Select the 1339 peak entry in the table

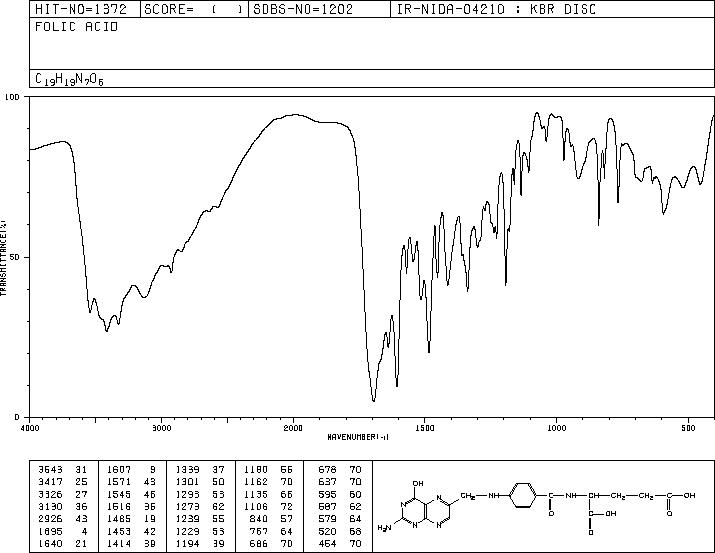[x=200, y=470]
